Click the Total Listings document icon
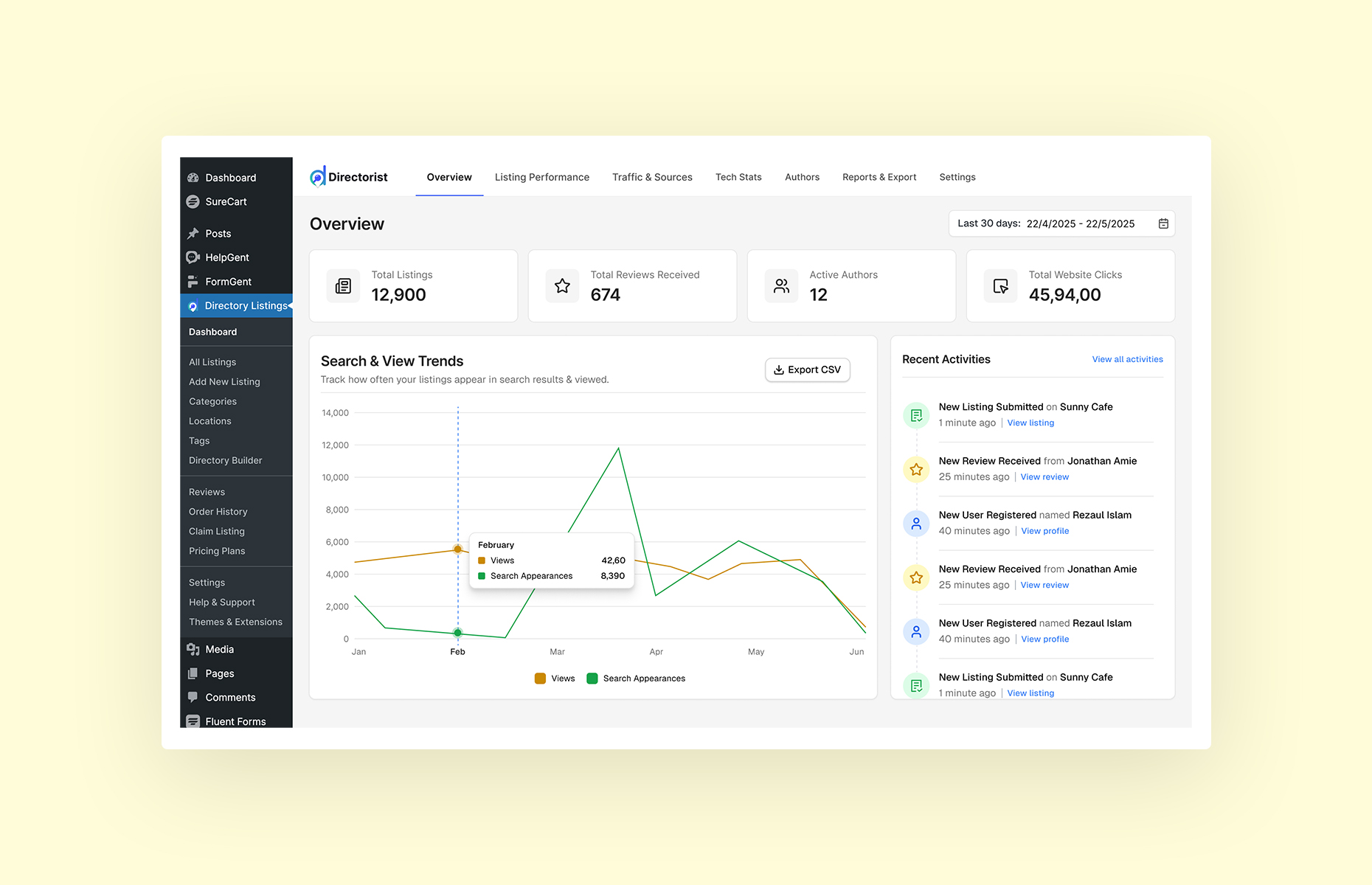This screenshot has width=1372, height=885. click(342, 285)
